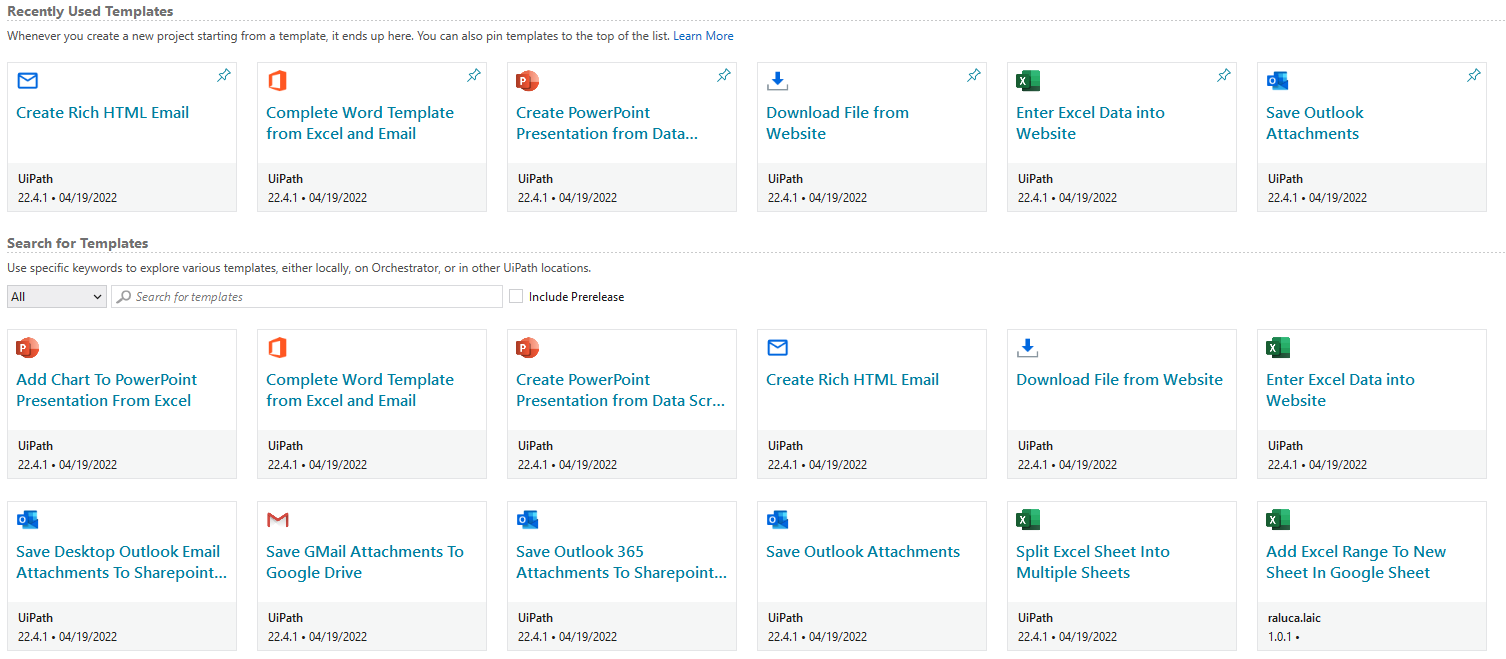Image resolution: width=1506 pixels, height=659 pixels.
Task: Open the All source filter dropdown
Action: (57, 297)
